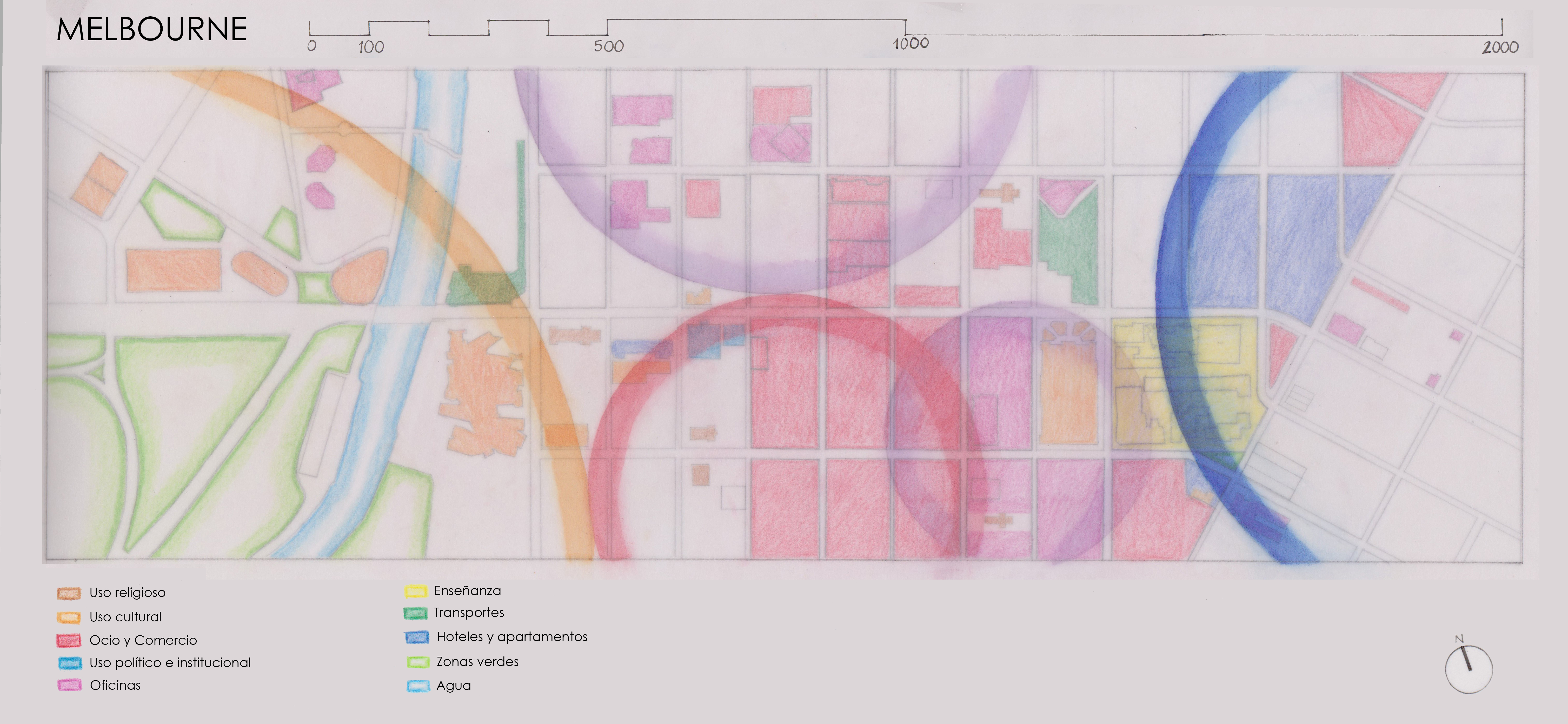Image resolution: width=1568 pixels, height=724 pixels.
Task: Click the scale bar value 2000
Action: [1500, 47]
